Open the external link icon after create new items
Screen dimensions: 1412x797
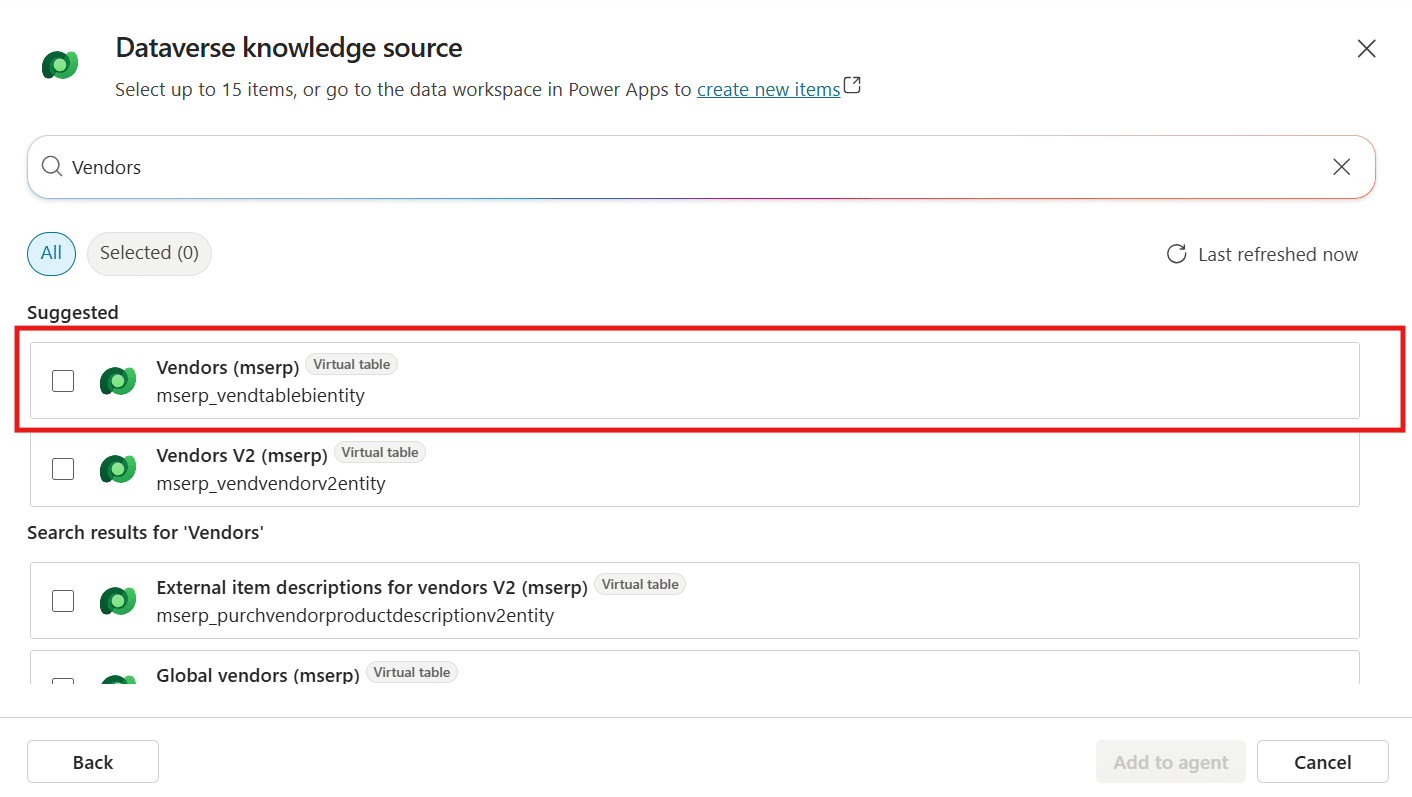click(x=852, y=86)
